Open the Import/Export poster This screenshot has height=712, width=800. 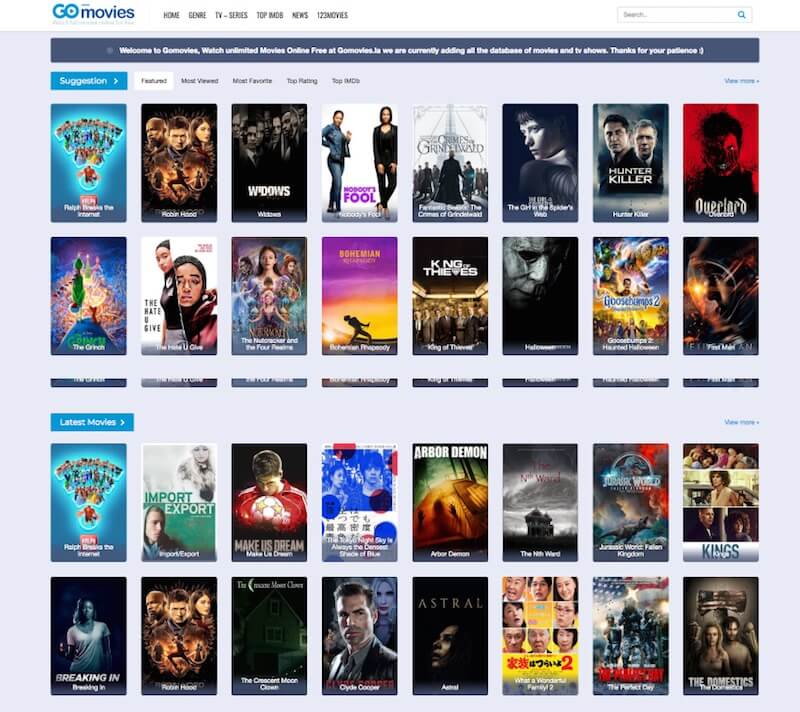(x=179, y=502)
